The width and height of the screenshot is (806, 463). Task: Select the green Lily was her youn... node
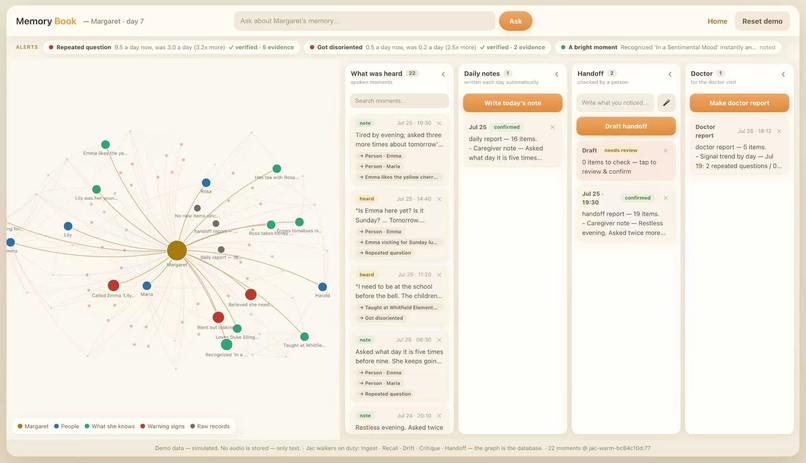click(x=96, y=189)
